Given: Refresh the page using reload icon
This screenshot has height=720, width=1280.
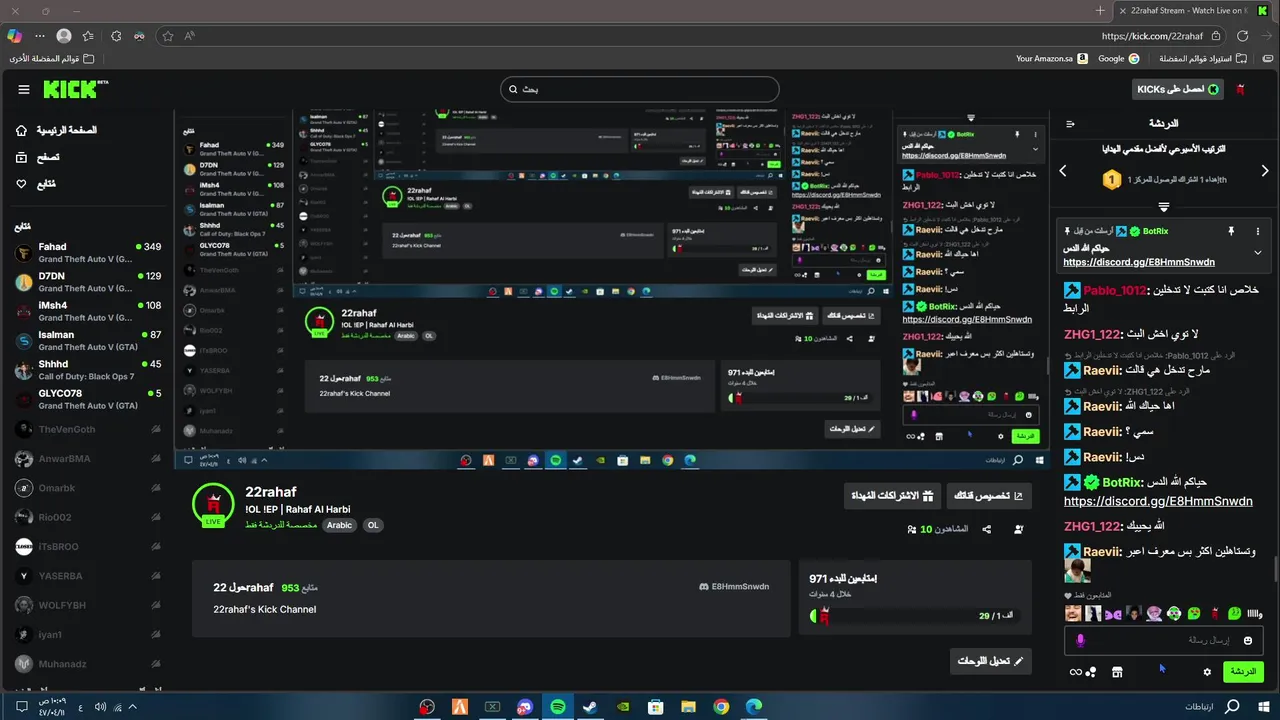Looking at the screenshot, I should coord(1243,36).
